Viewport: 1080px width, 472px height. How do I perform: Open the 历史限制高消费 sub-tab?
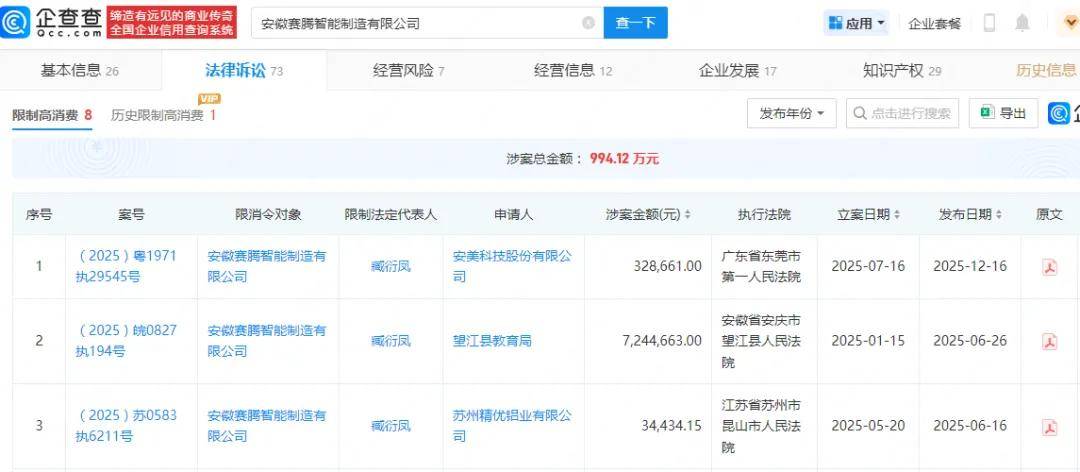[163, 115]
